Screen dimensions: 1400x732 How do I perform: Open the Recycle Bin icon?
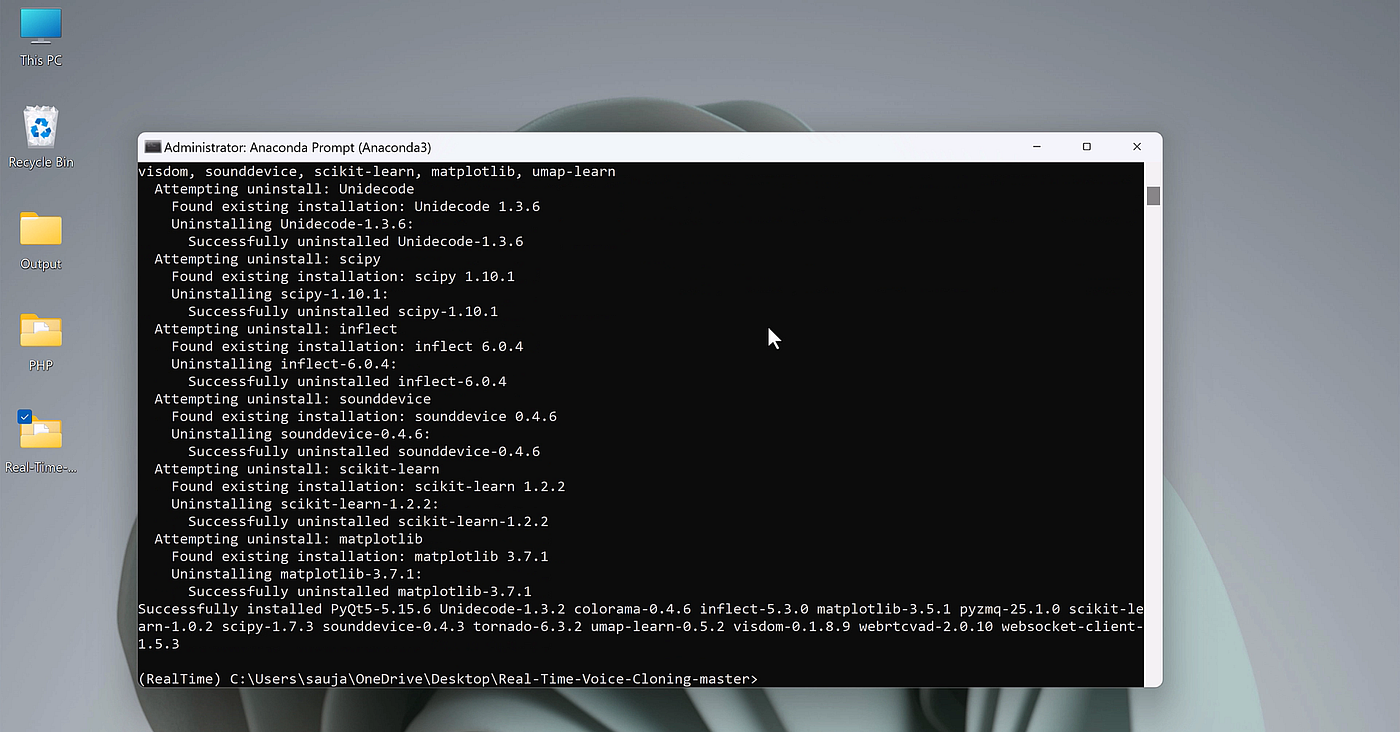point(41,137)
